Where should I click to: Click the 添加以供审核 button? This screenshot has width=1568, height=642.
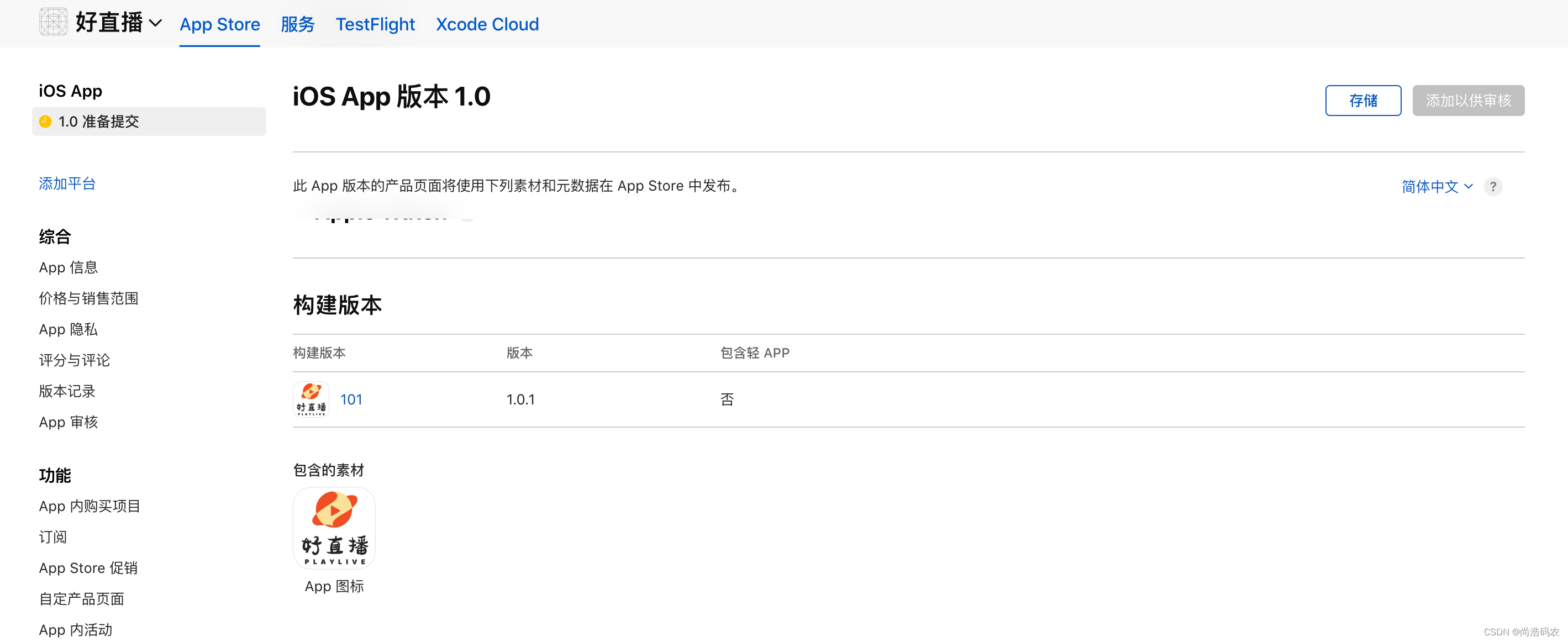pyautogui.click(x=1468, y=101)
